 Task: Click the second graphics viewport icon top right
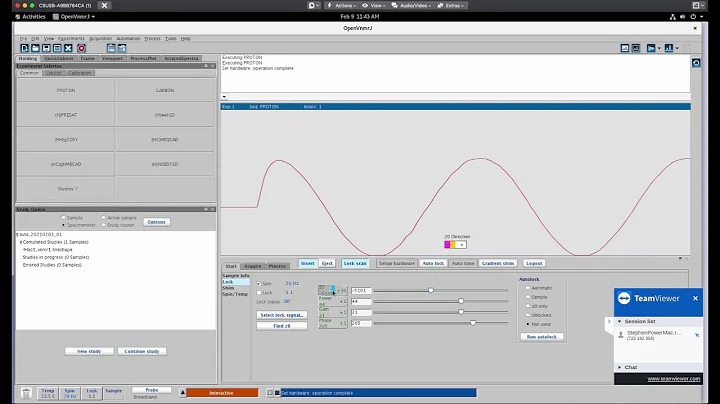coord(636,48)
